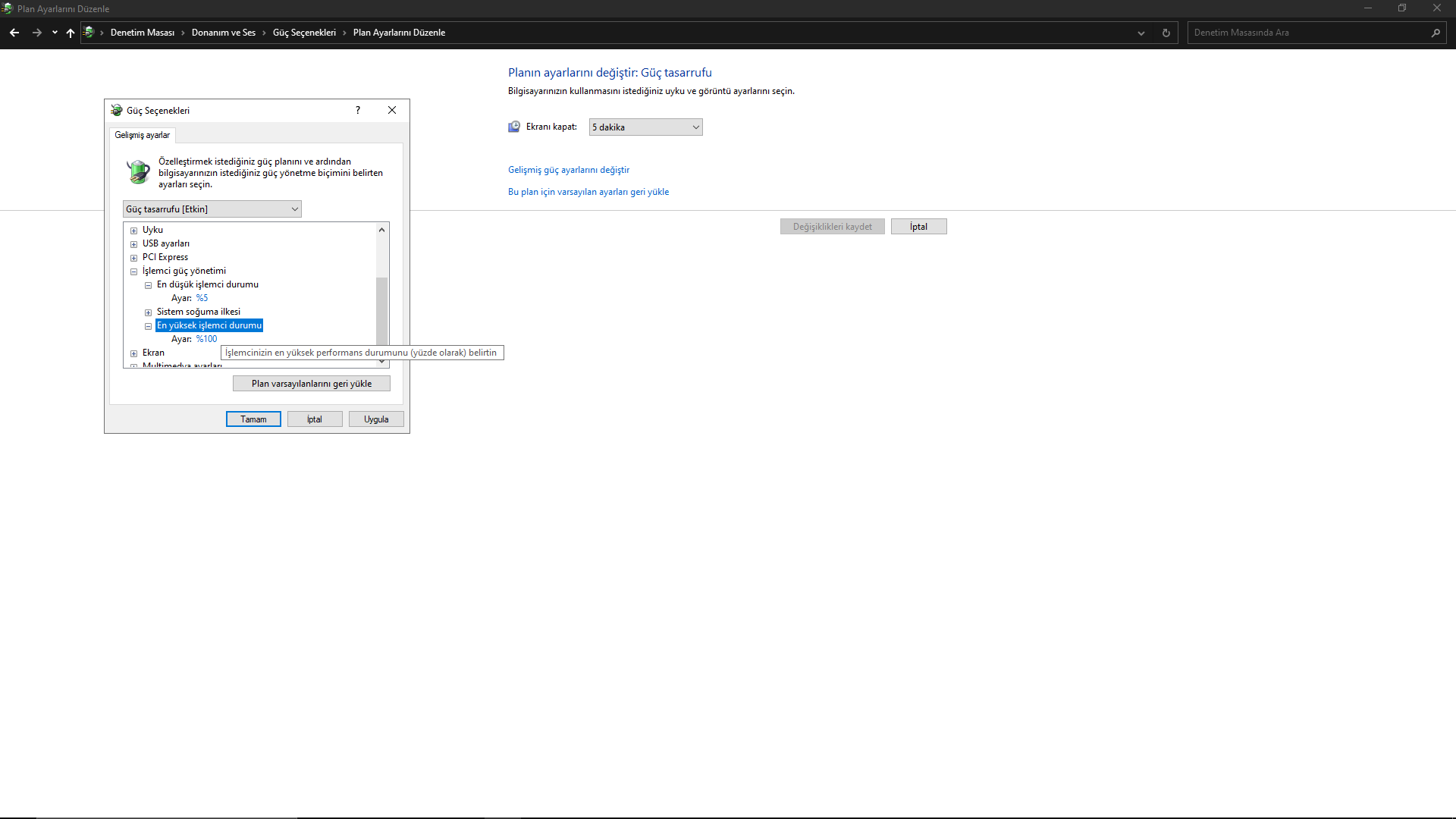
Task: Expand the Uyku tree node
Action: (134, 231)
